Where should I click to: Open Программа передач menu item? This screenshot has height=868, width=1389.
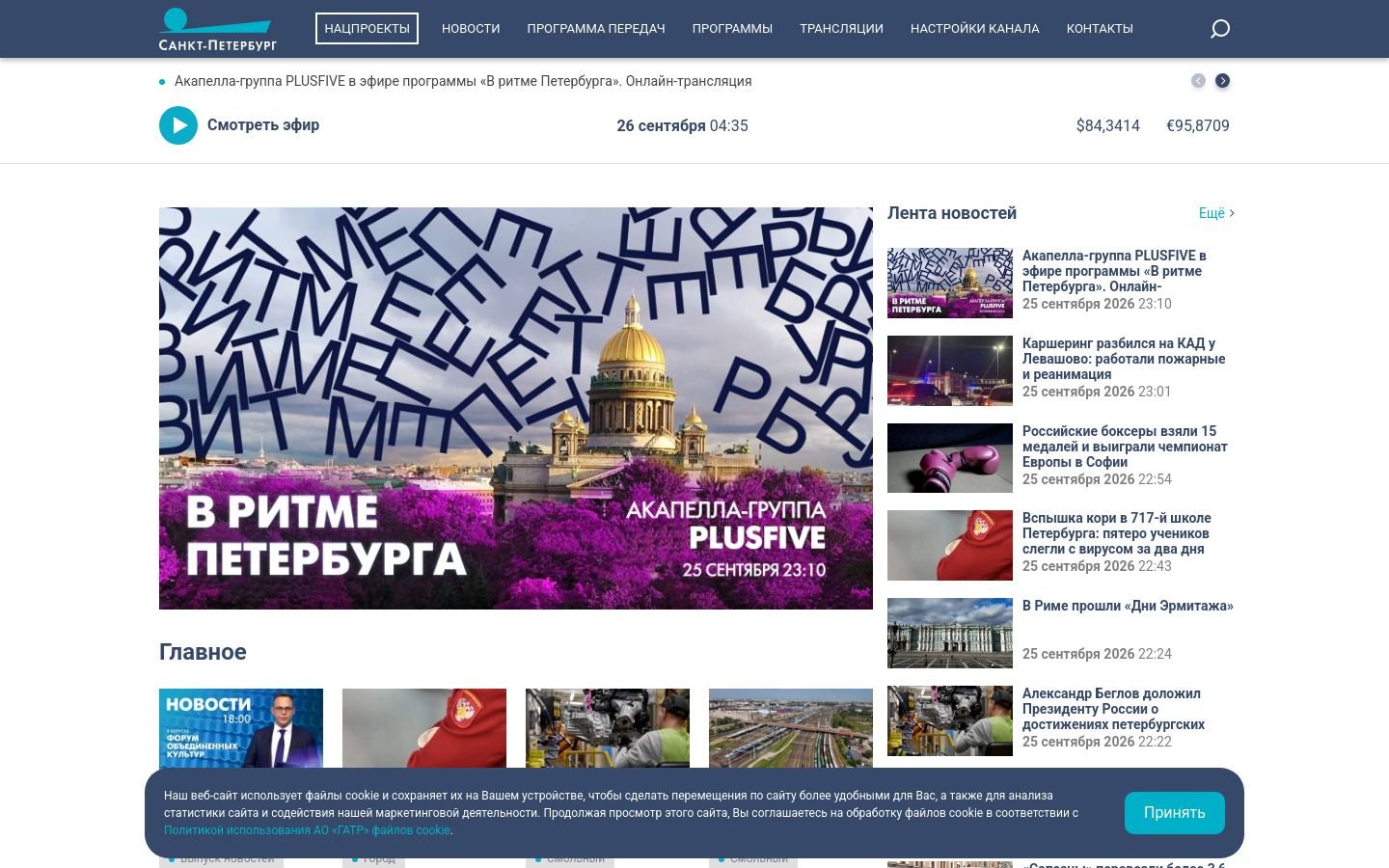click(x=596, y=29)
